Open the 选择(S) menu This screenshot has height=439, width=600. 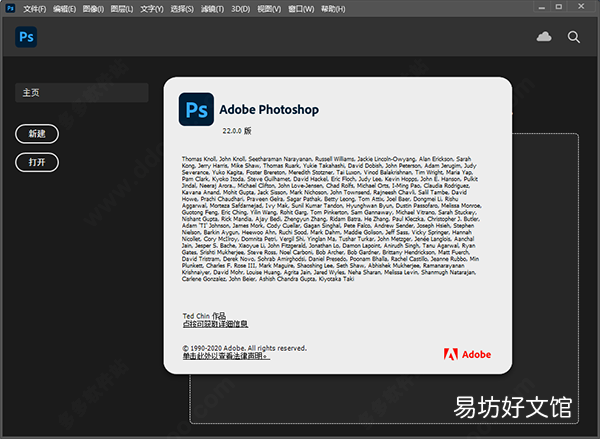pos(182,9)
